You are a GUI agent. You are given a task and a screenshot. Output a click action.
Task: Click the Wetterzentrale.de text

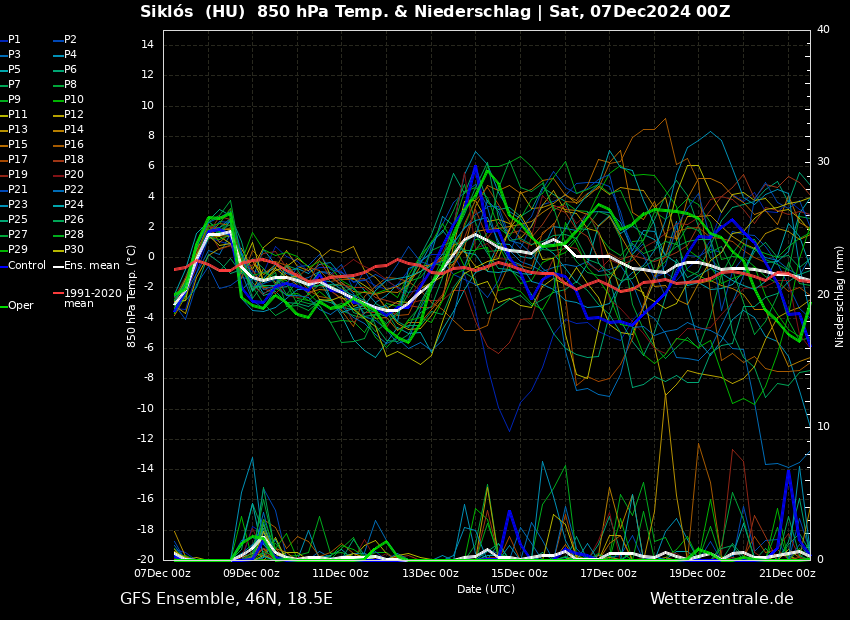pos(721,599)
